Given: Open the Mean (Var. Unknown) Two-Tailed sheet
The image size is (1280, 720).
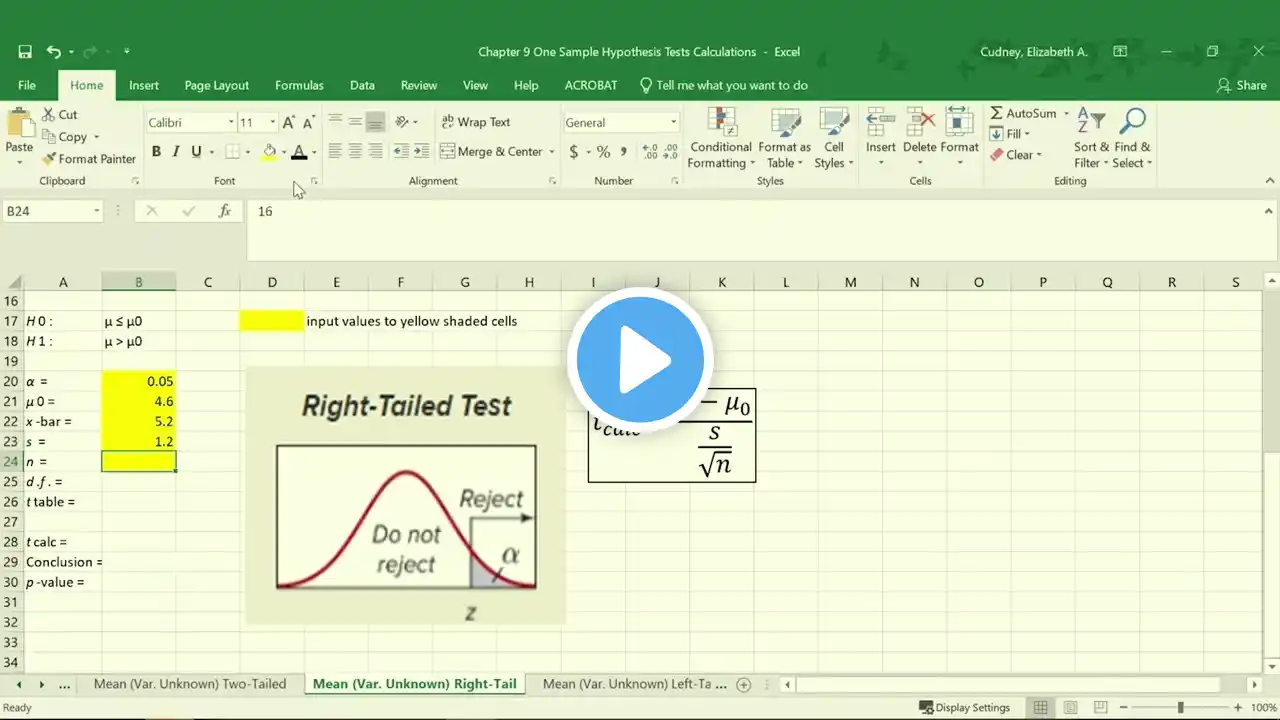Looking at the screenshot, I should coord(190,685).
